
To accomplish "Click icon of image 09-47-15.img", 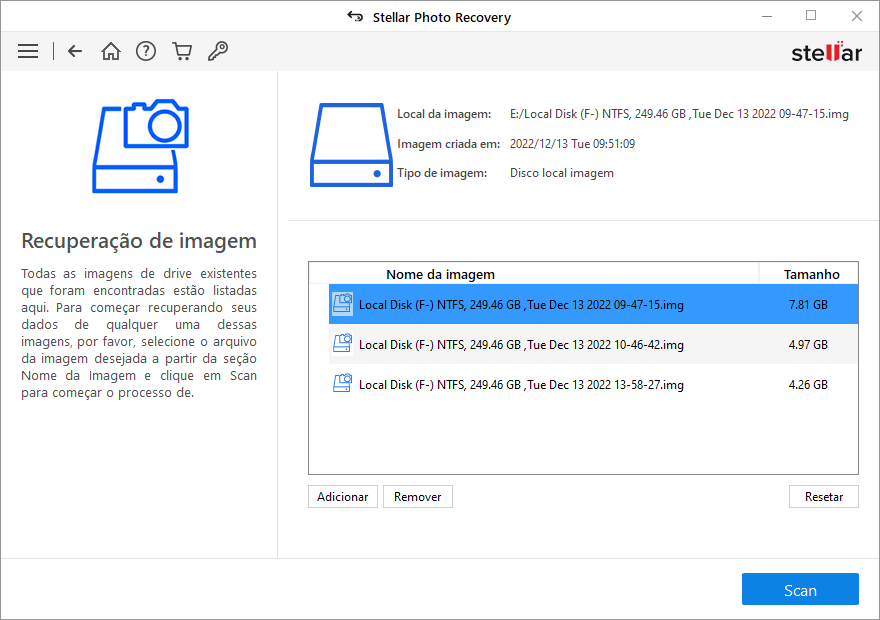I will click(342, 304).
